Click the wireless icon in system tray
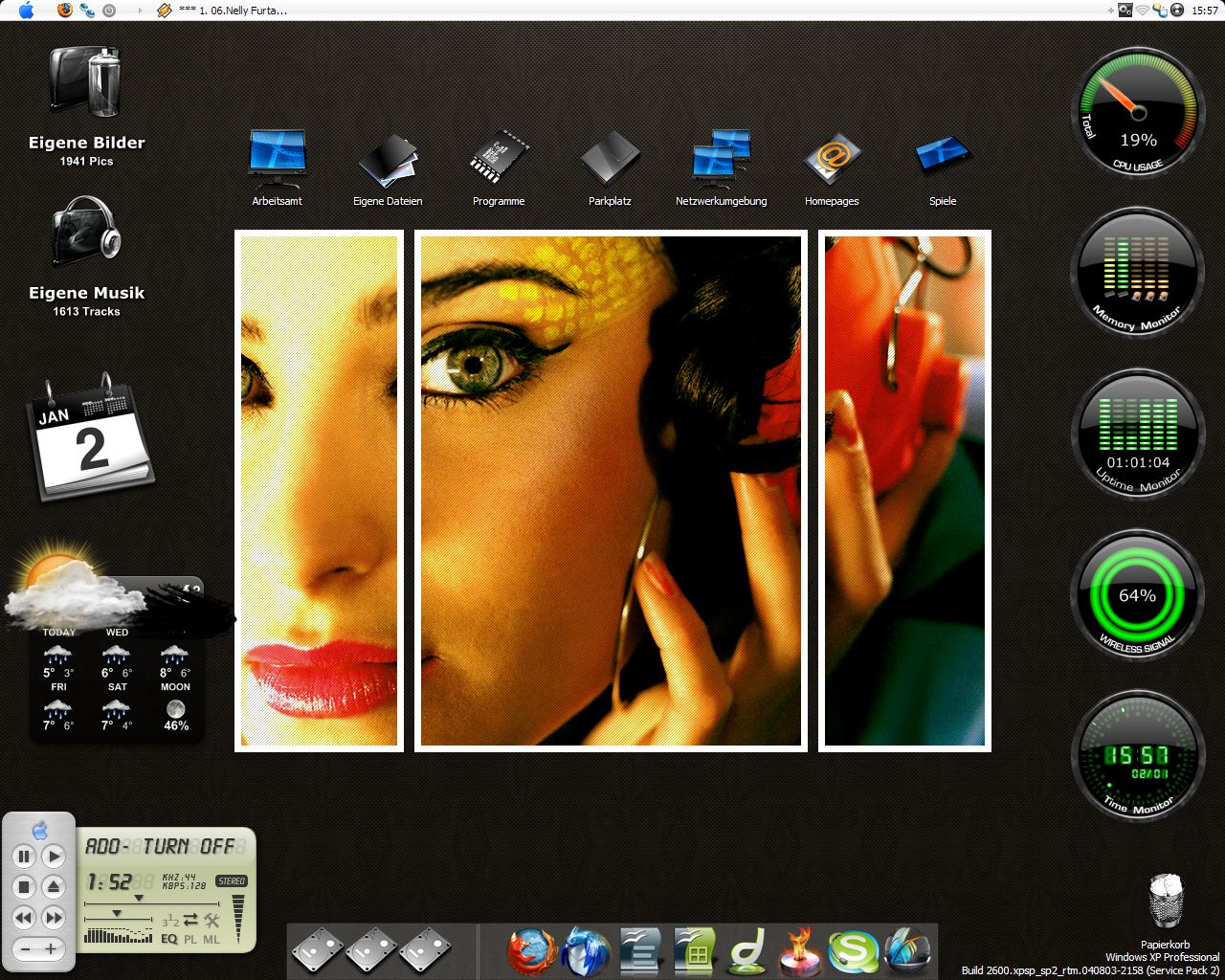The width and height of the screenshot is (1225, 980). tap(1143, 11)
